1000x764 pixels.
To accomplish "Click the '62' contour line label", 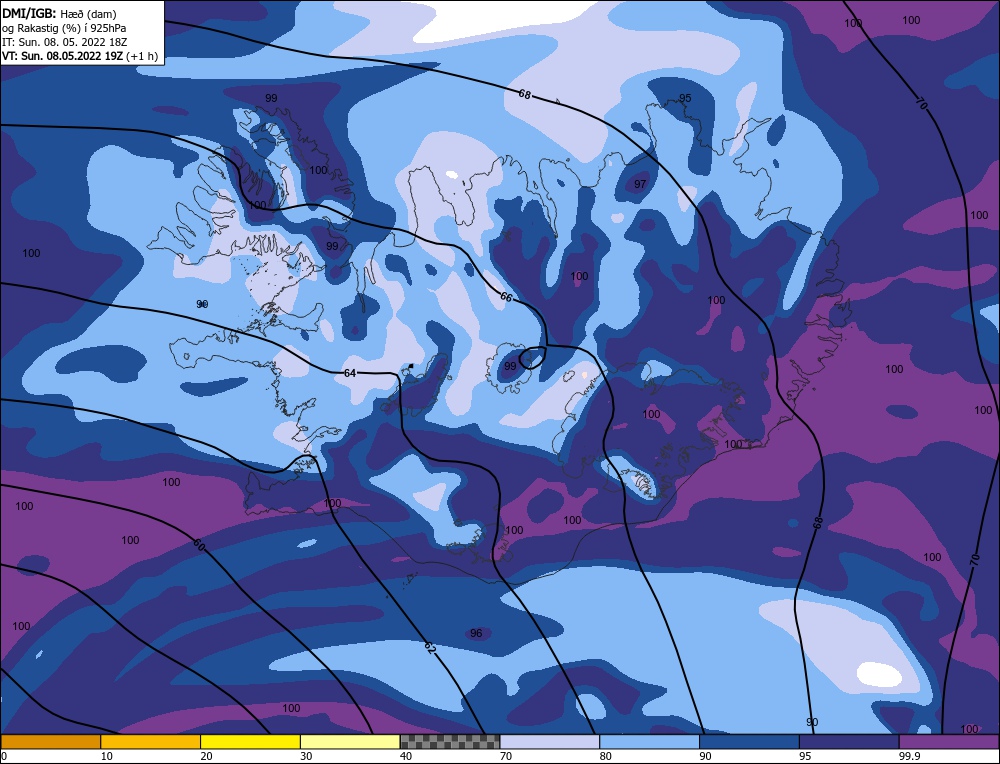I will point(430,648).
